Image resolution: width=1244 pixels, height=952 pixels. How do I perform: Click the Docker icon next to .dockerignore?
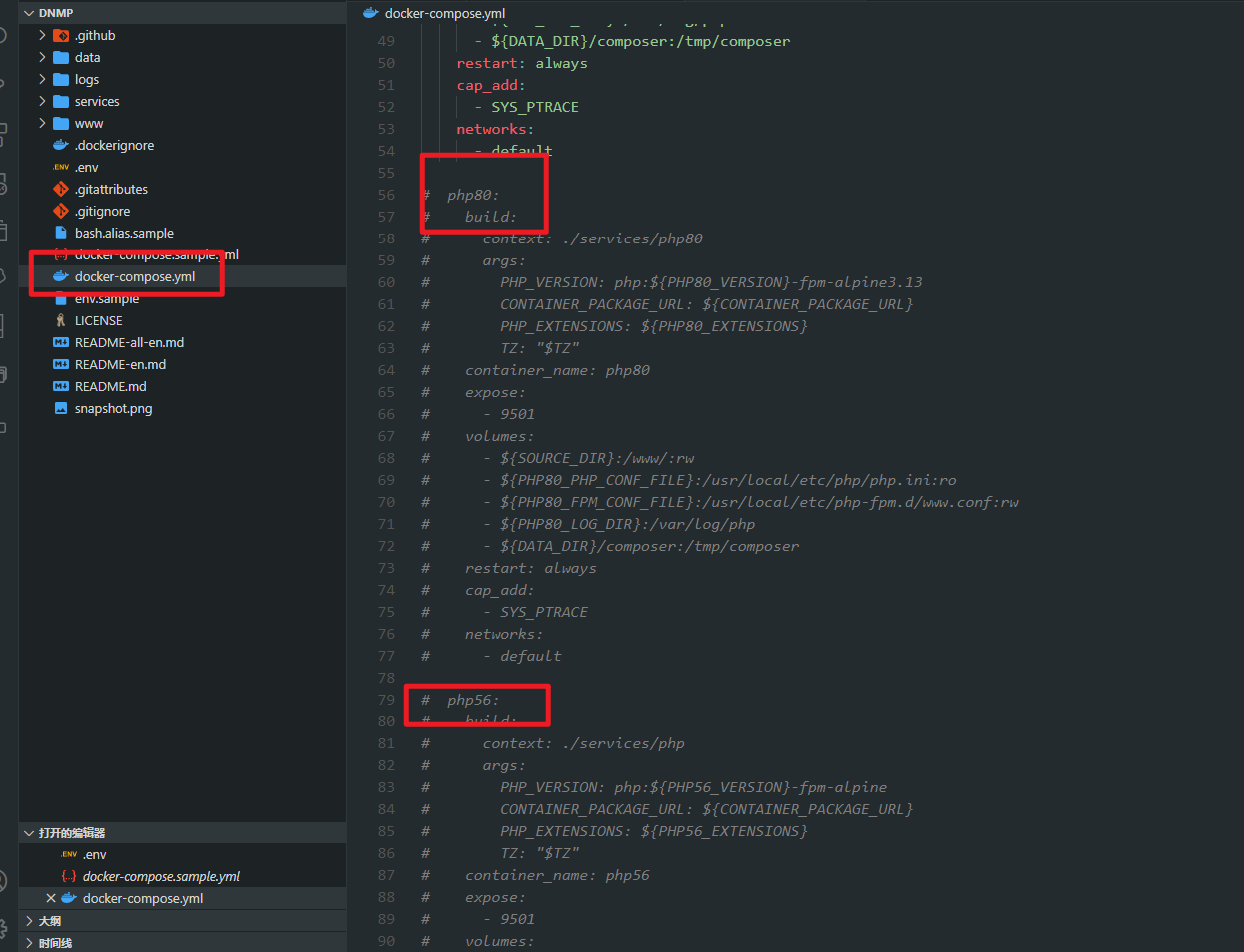60,144
